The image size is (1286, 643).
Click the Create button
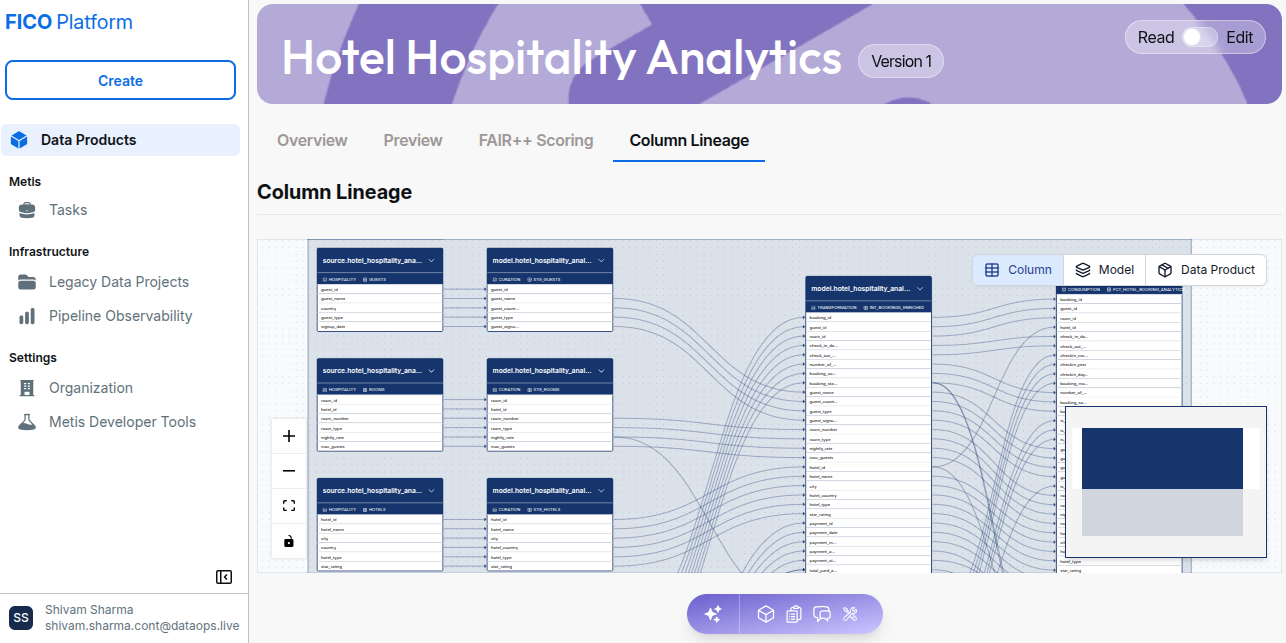click(x=120, y=81)
